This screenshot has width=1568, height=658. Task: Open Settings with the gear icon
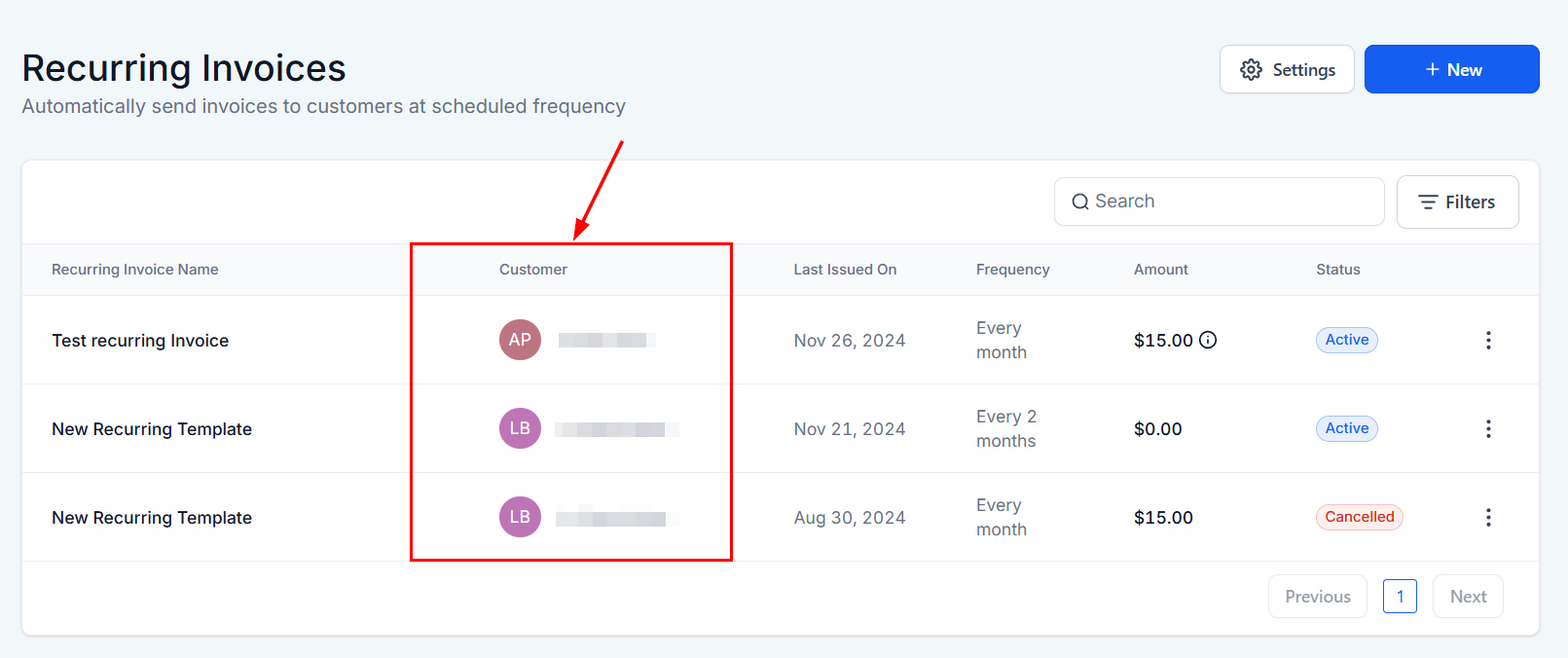(x=1287, y=70)
